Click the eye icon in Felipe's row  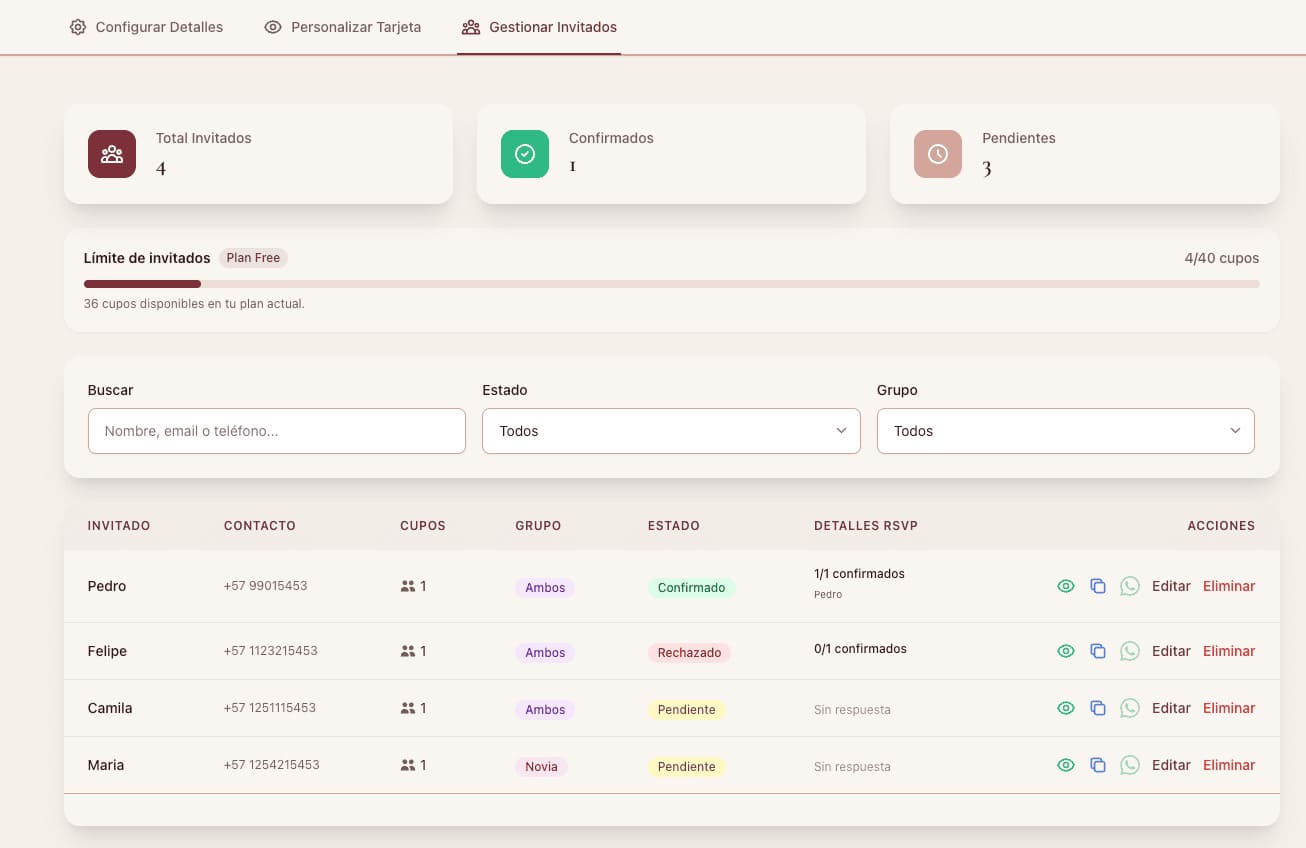[1066, 651]
